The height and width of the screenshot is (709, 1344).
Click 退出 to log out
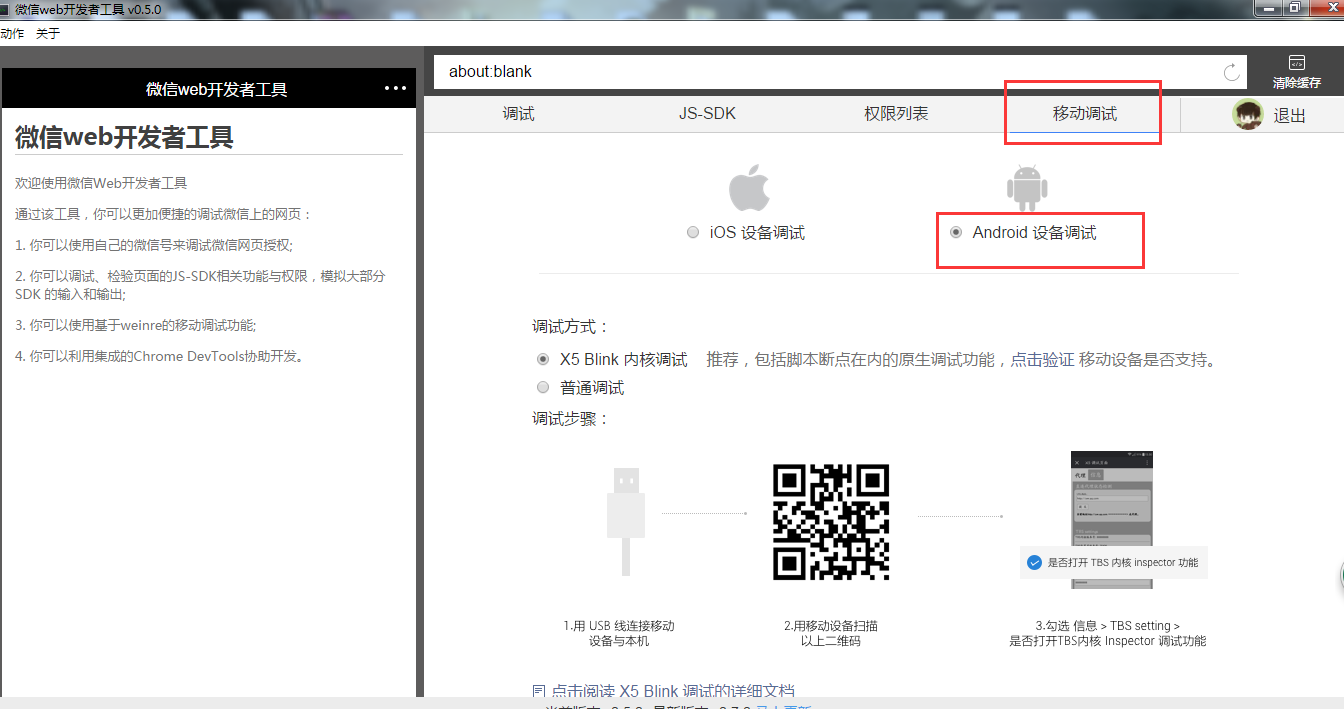pos(1290,116)
